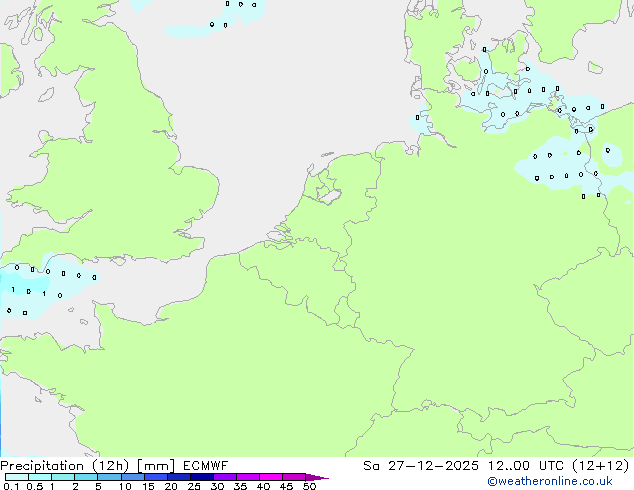Click the '50' label on the legend
Screen dimensions: 634x490
(309, 487)
